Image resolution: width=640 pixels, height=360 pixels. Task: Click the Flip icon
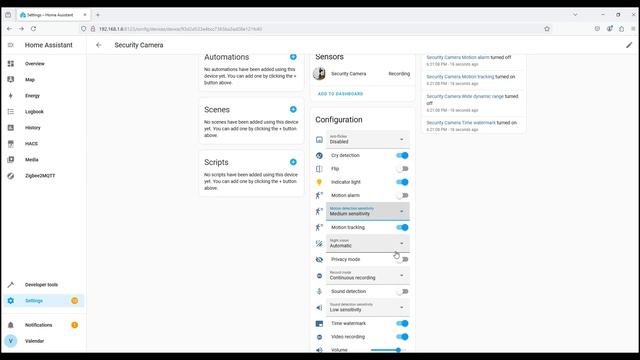click(319, 169)
